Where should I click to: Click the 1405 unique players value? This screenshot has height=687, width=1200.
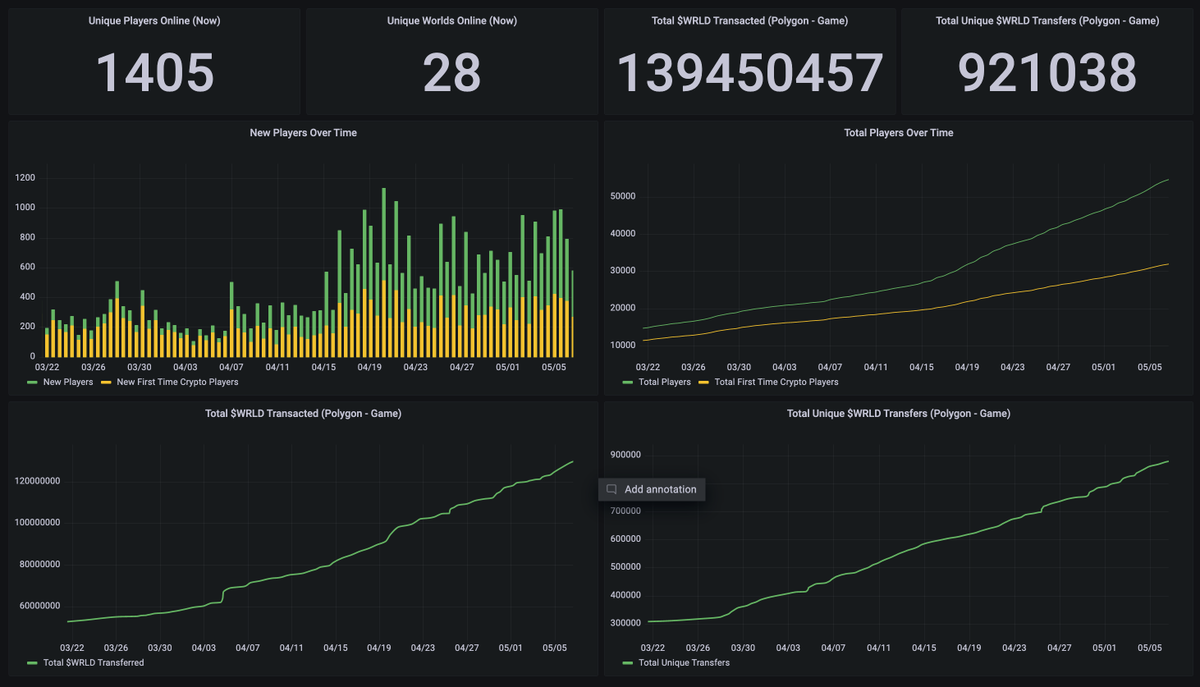[x=154, y=72]
